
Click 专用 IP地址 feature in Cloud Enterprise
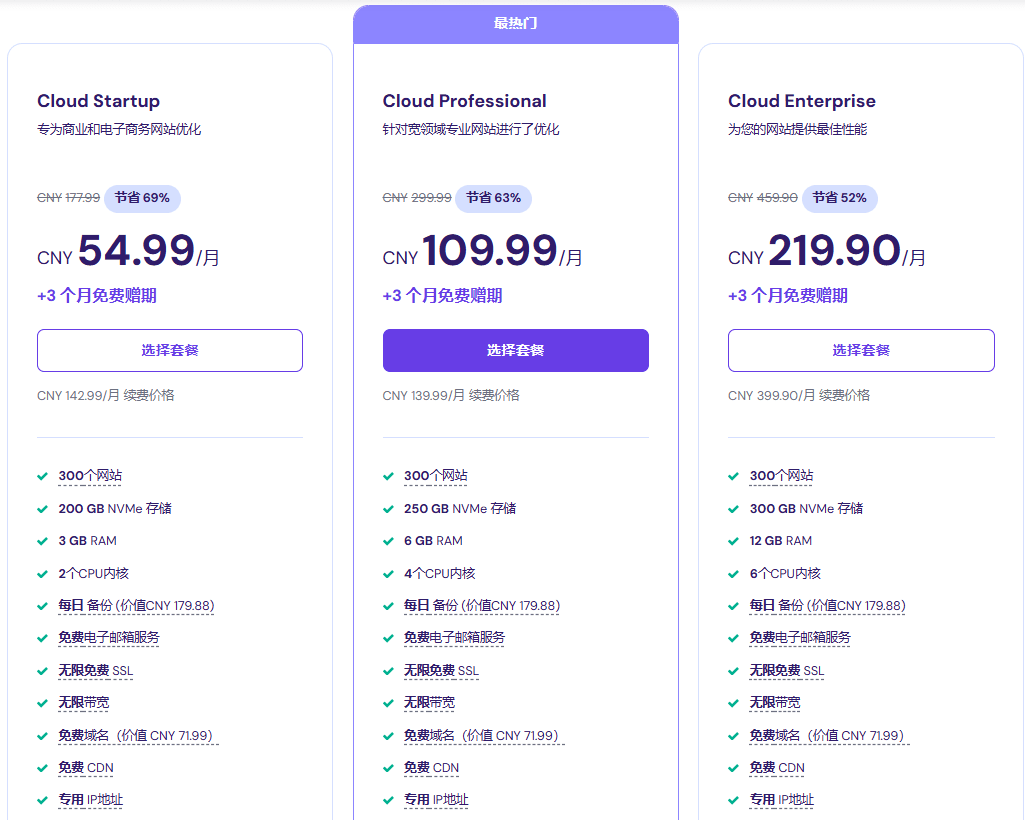tap(781, 800)
